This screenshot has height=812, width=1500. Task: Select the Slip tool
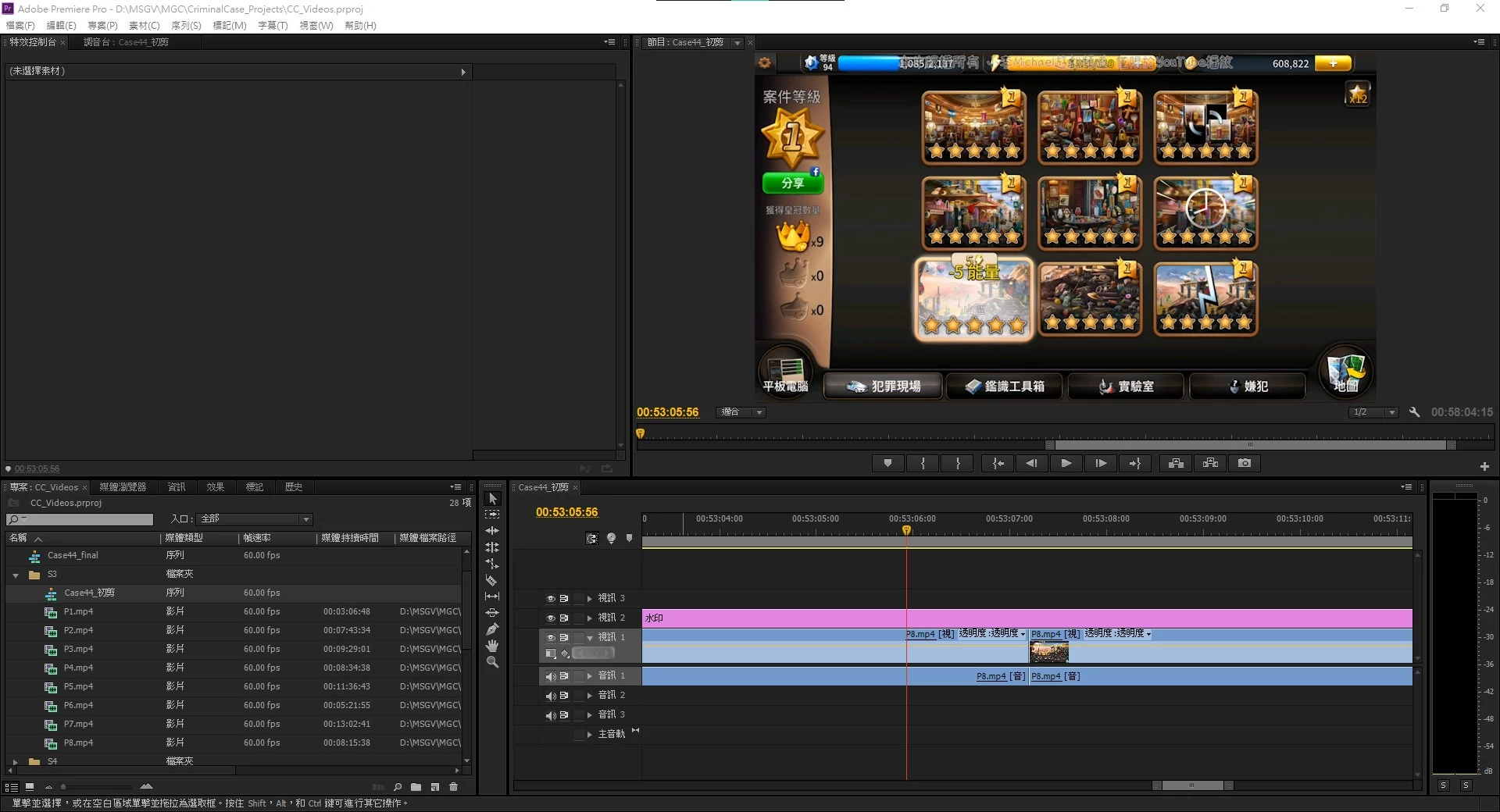coord(492,597)
